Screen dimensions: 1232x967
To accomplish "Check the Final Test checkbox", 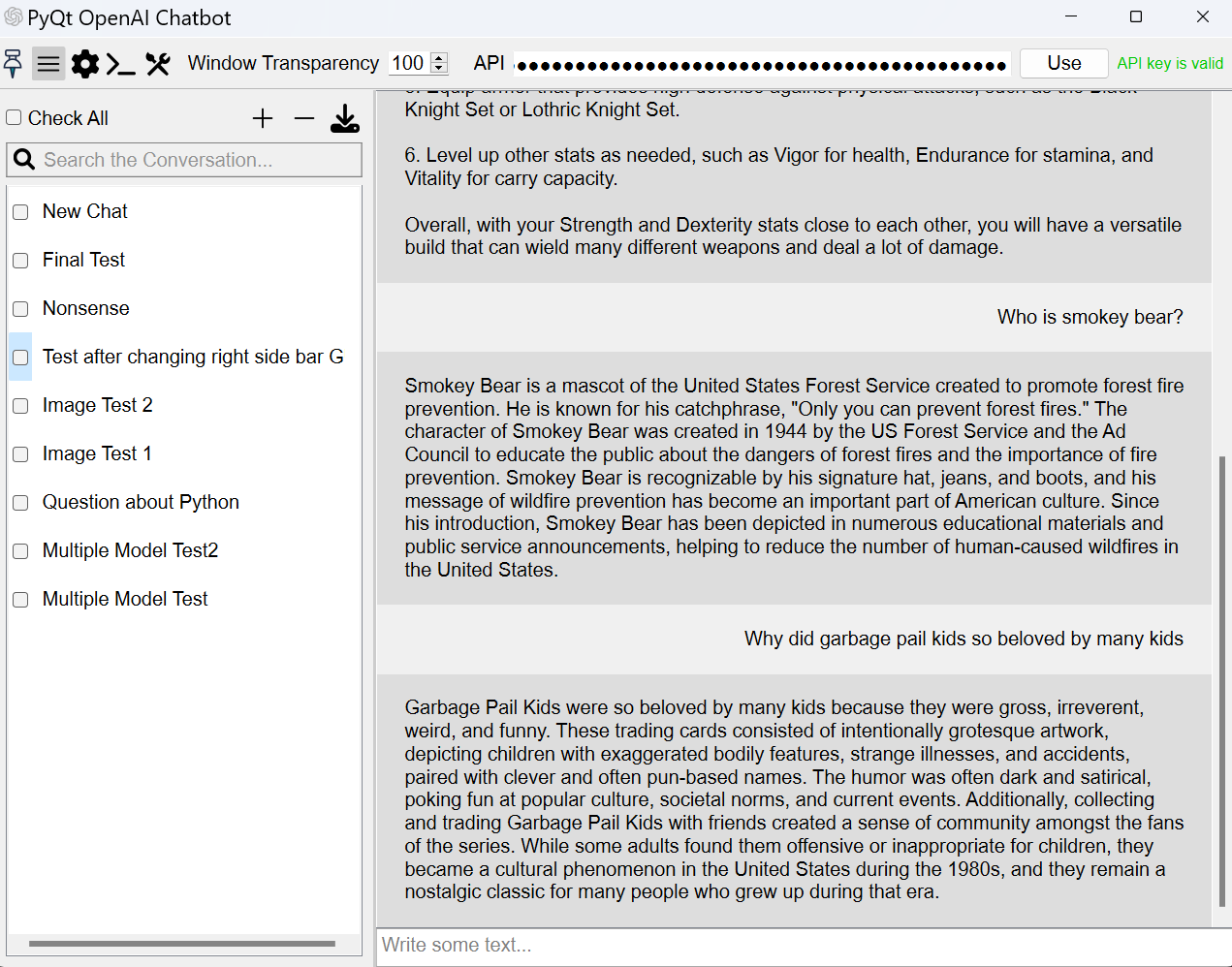I will [x=20, y=261].
